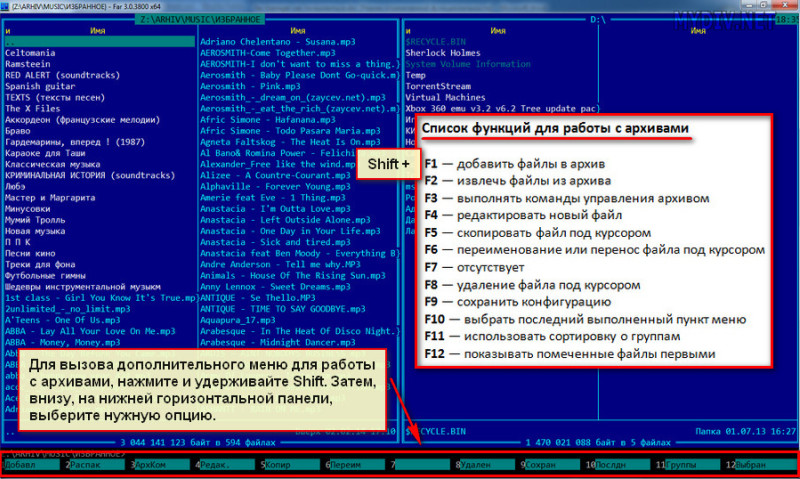Click the Far Manager icon in the title bar
Image resolution: width=800 pixels, height=479 pixels.
(5, 6)
